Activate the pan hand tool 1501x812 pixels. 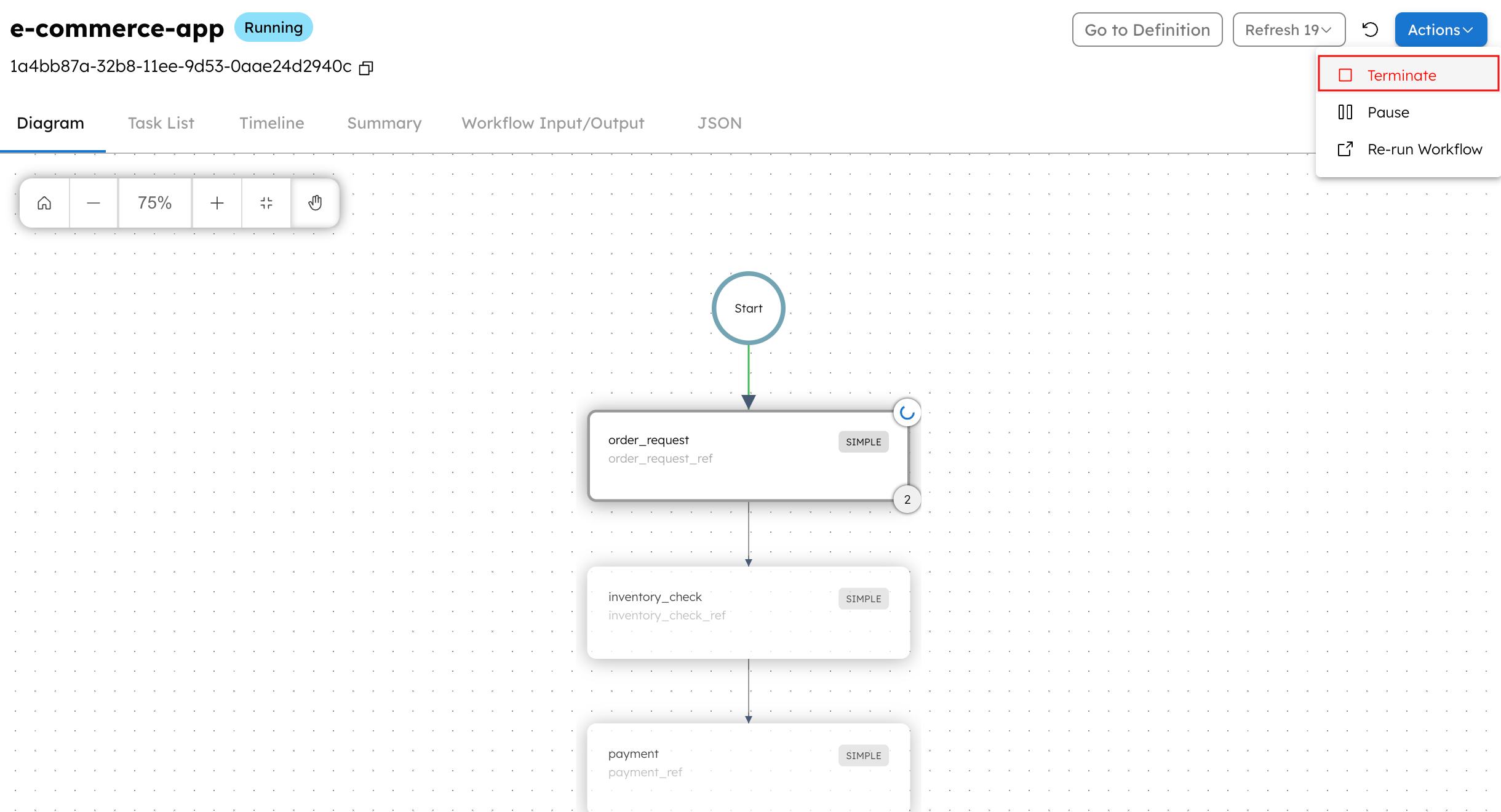[315, 202]
